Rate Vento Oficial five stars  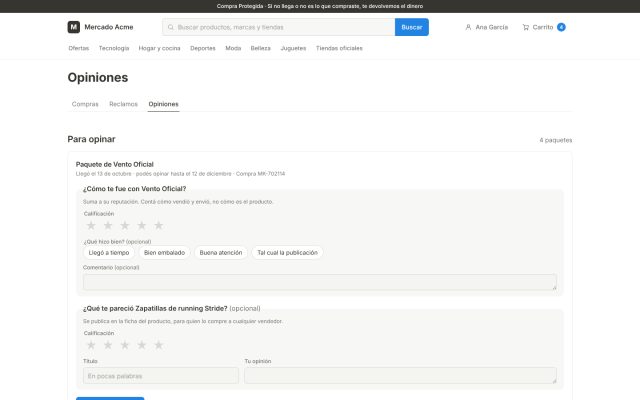158,225
